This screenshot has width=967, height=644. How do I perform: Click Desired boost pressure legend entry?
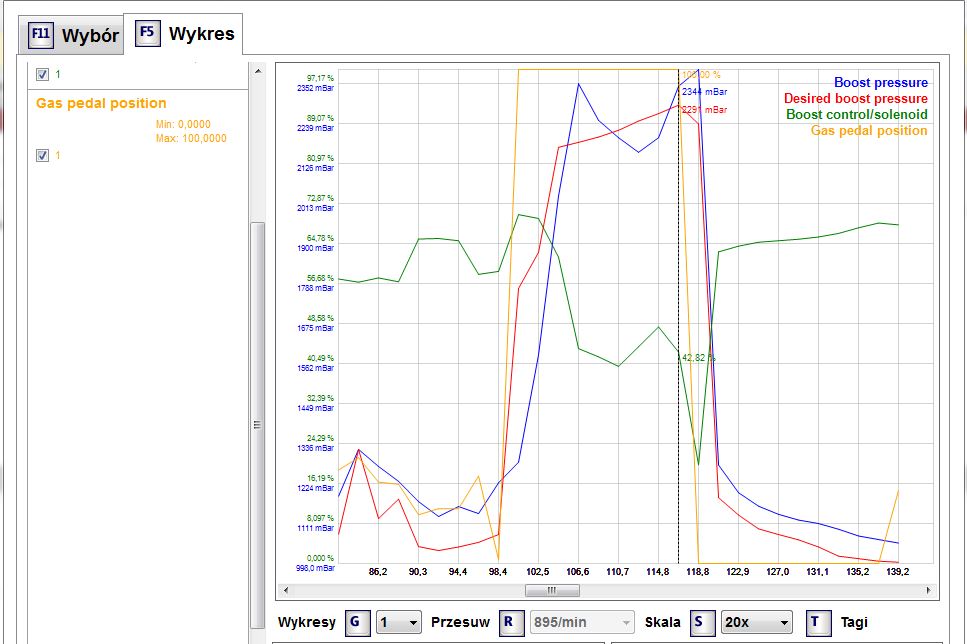(x=855, y=99)
